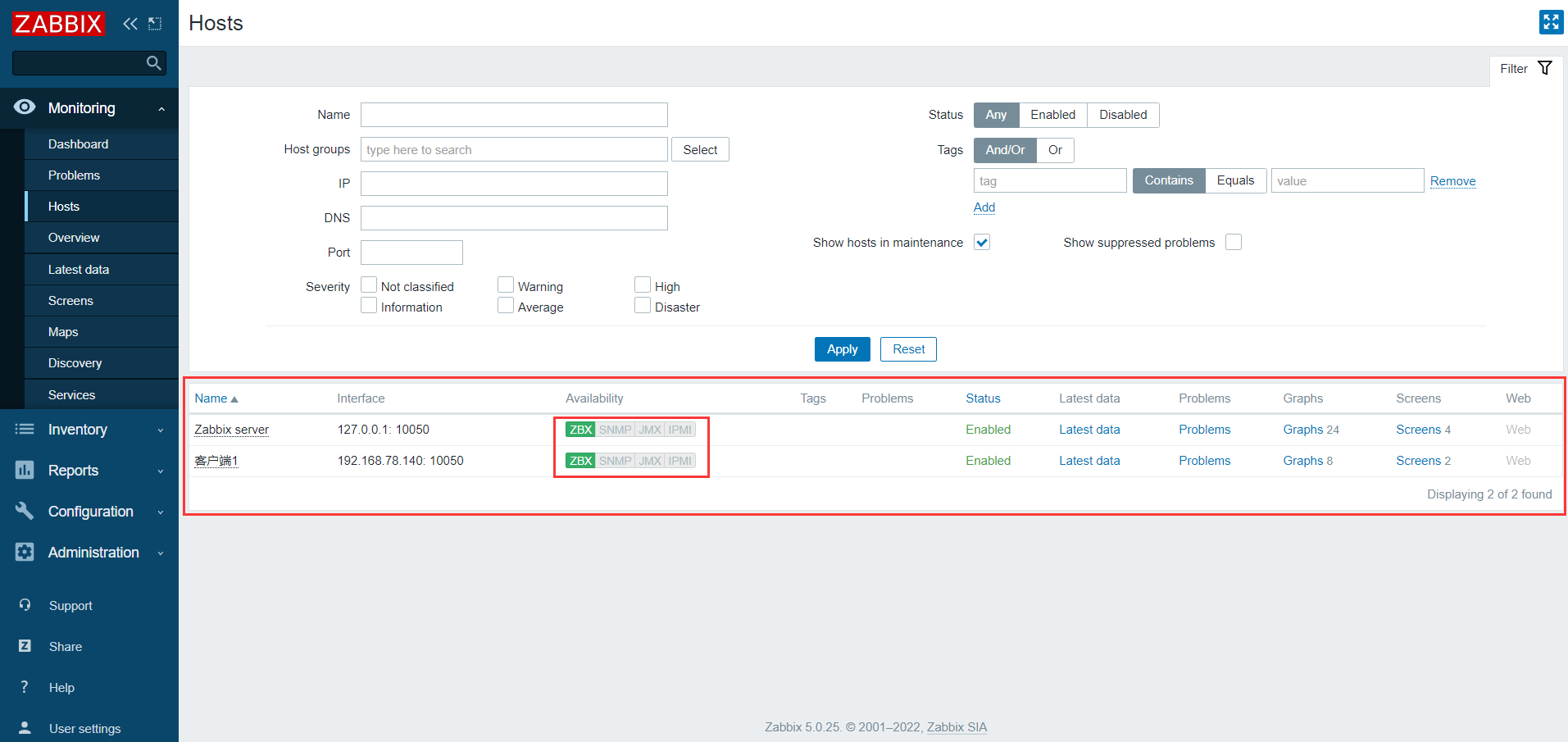Check the Not classified severity box
Viewport: 1568px width, 742px height.
369,285
